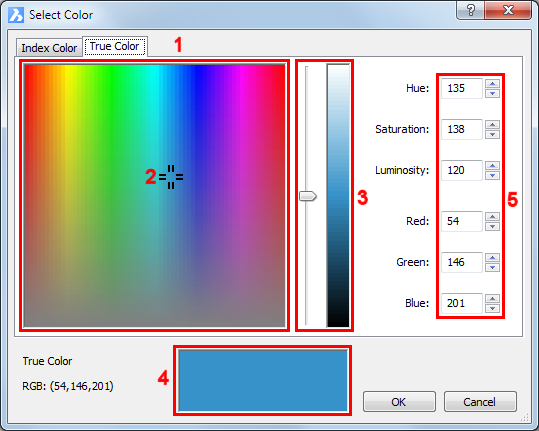Switch to the Index Color tab
This screenshot has width=539, height=431.
(49, 48)
